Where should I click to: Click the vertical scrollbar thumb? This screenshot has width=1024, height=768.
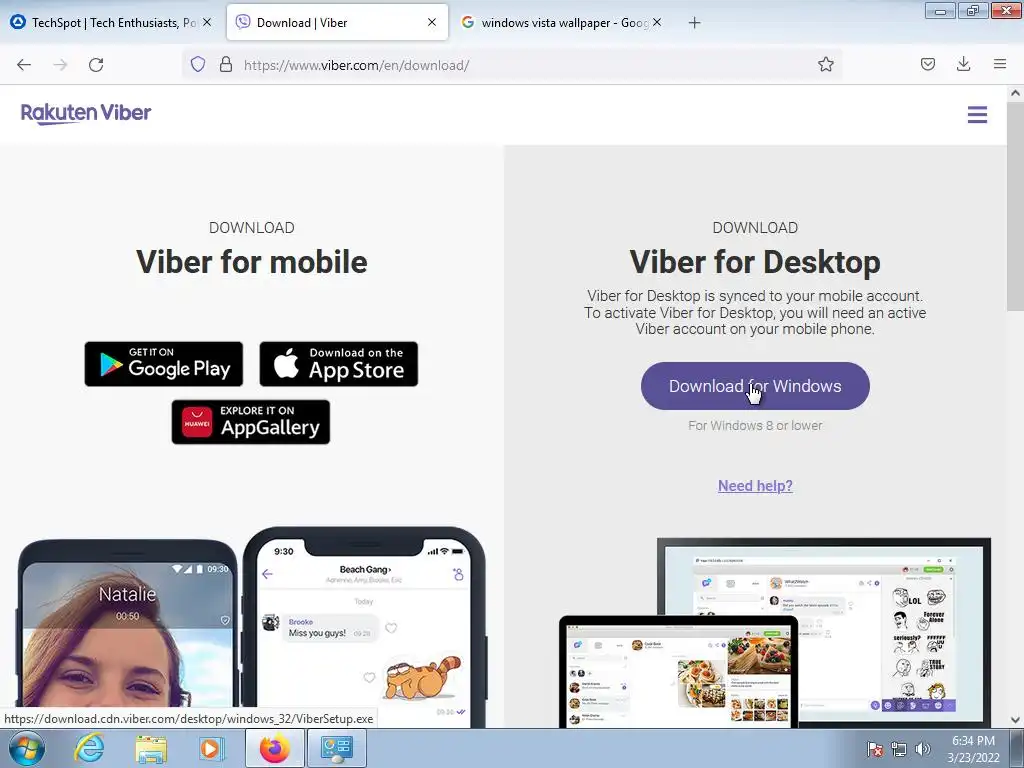[x=1015, y=206]
